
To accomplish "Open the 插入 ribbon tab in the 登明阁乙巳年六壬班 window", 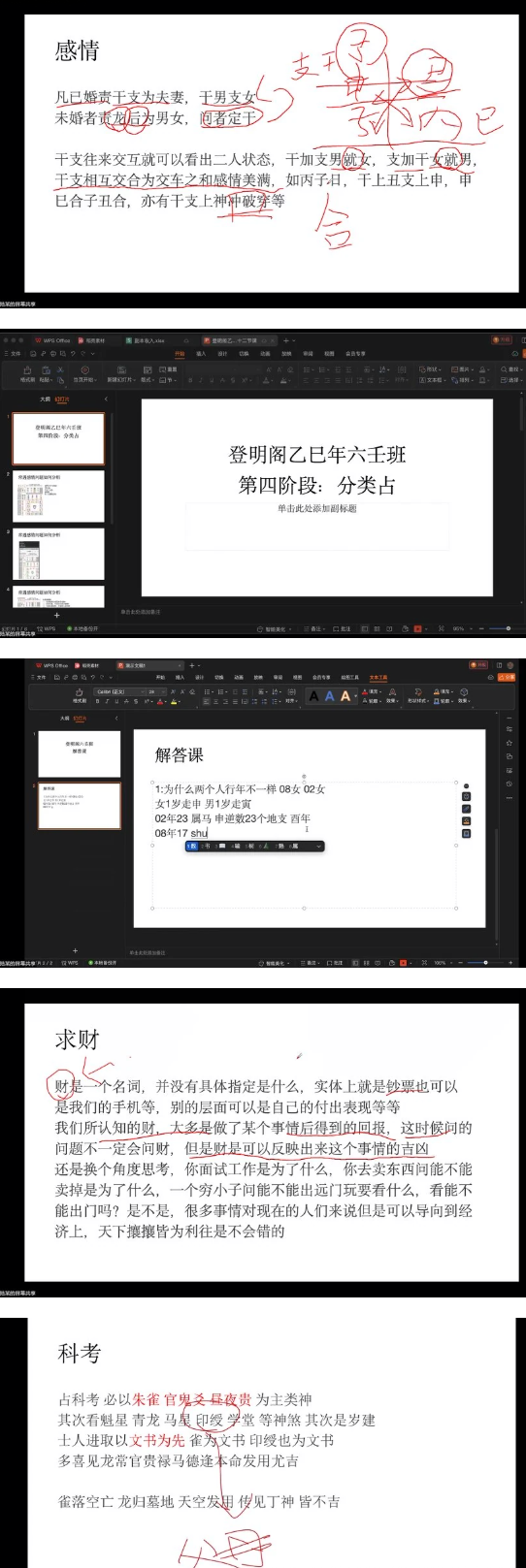I will (201, 354).
